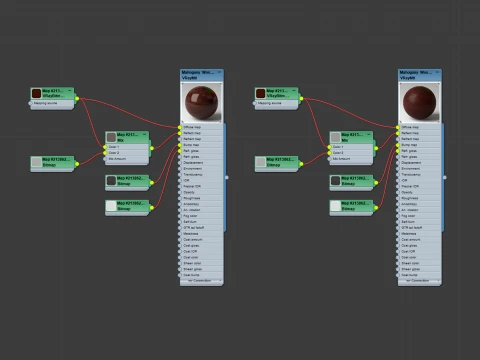This screenshot has height=360, width=480.
Task: Click the right white-swatch Bitmap node thumbnail
Action: point(335,206)
